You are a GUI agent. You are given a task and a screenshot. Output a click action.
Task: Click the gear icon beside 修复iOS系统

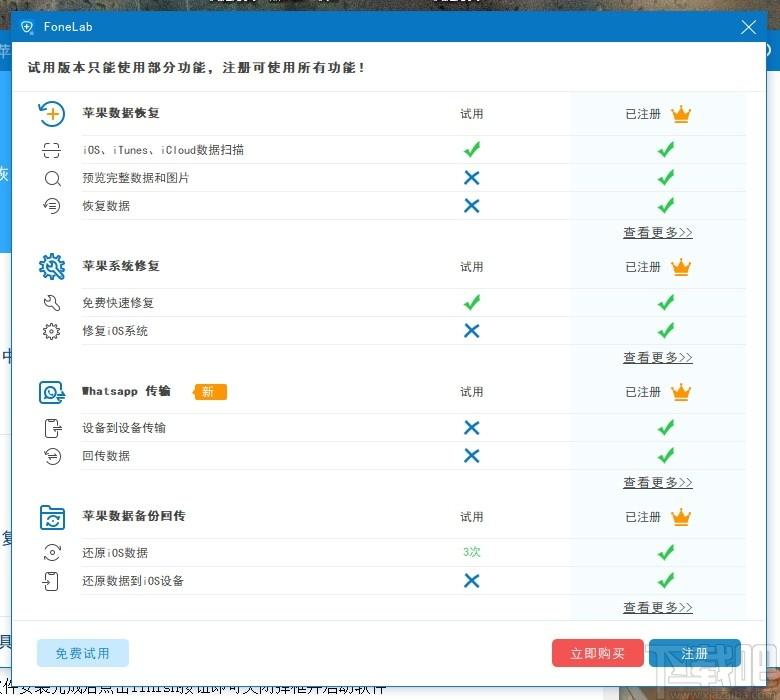51,331
